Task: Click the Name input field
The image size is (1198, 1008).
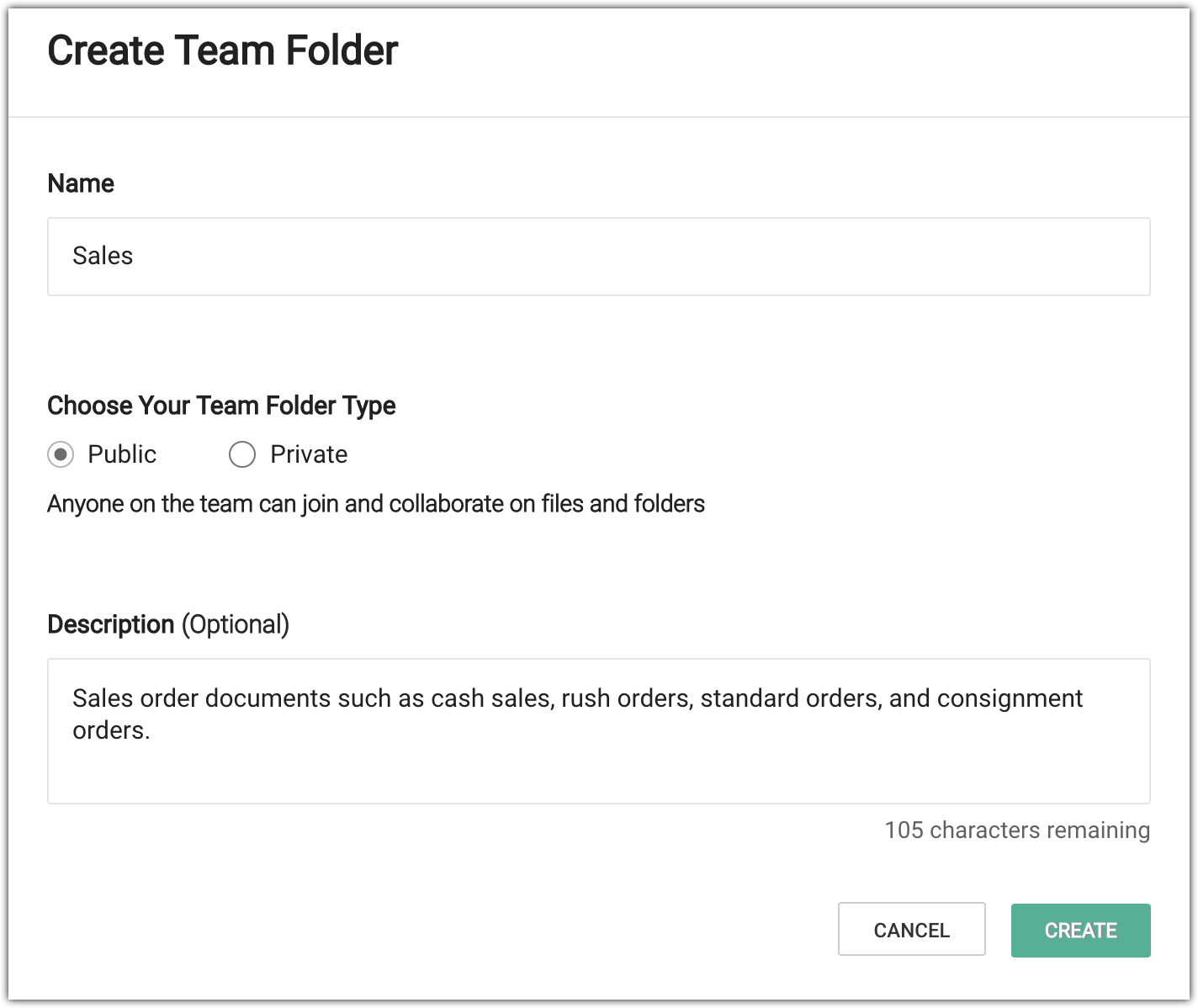Action: click(597, 257)
